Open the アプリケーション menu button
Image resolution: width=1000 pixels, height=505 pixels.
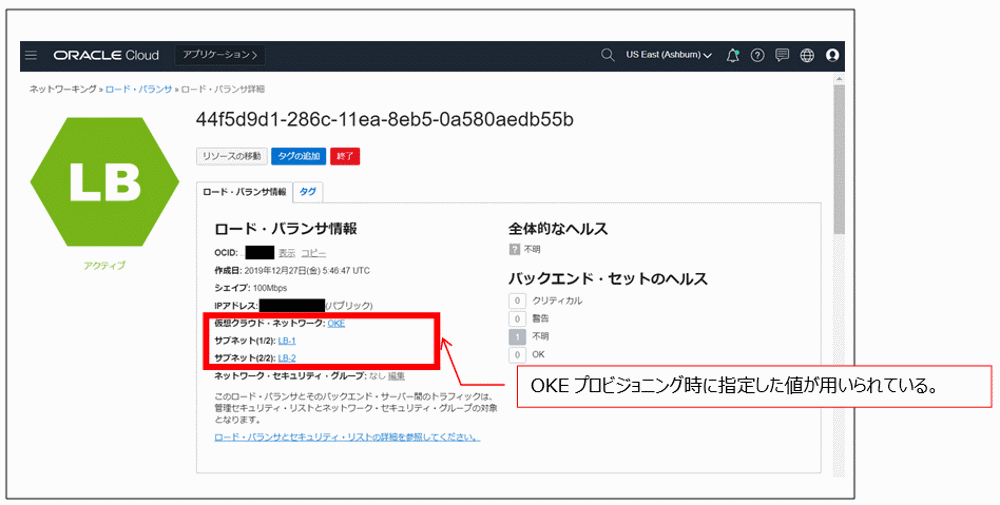[x=220, y=55]
